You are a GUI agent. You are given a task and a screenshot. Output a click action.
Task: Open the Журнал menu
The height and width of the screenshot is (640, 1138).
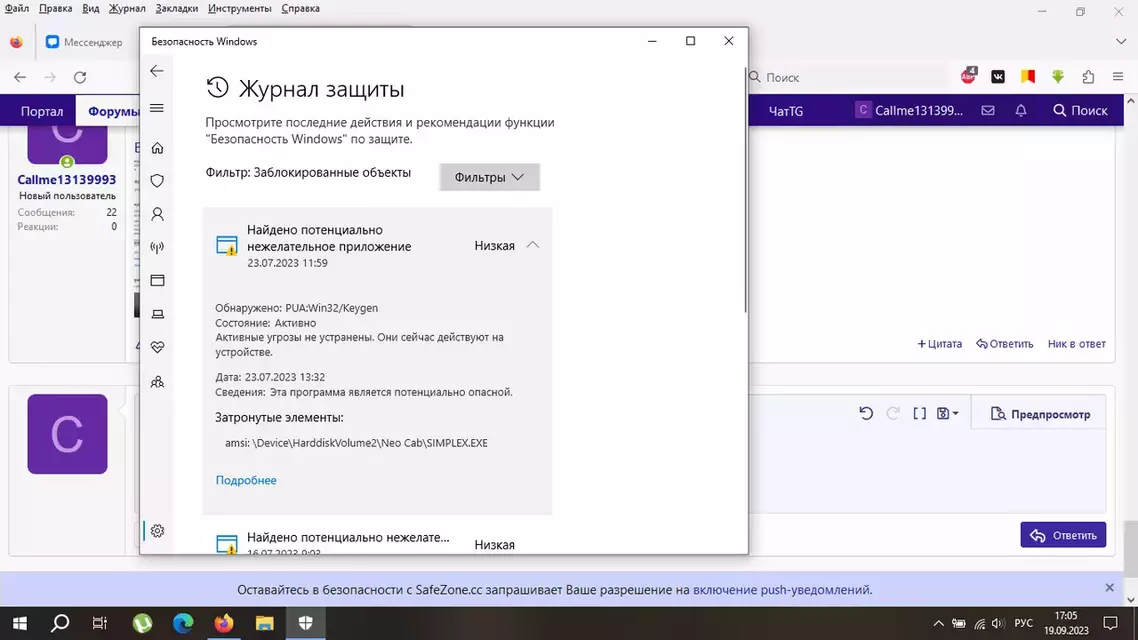pyautogui.click(x=127, y=9)
